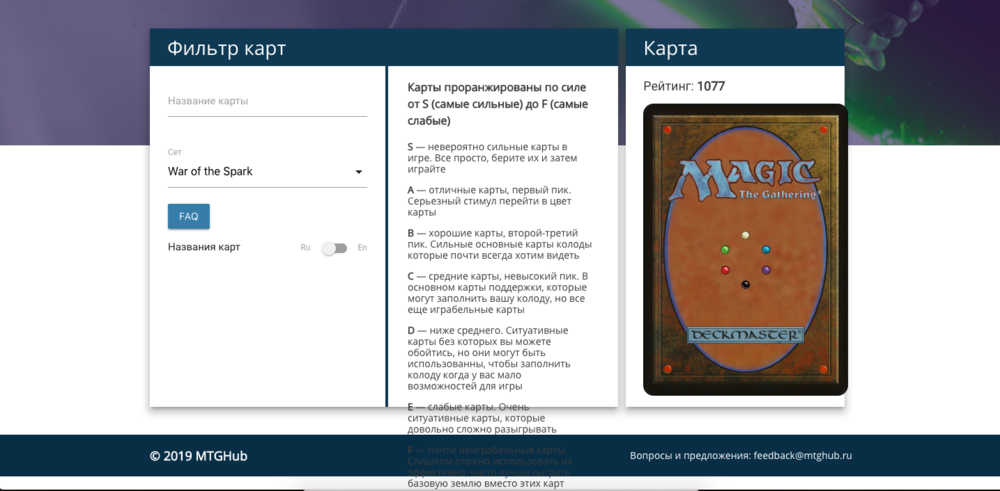Click the black mana dot on the card
The height and width of the screenshot is (491, 1000).
tap(745, 284)
